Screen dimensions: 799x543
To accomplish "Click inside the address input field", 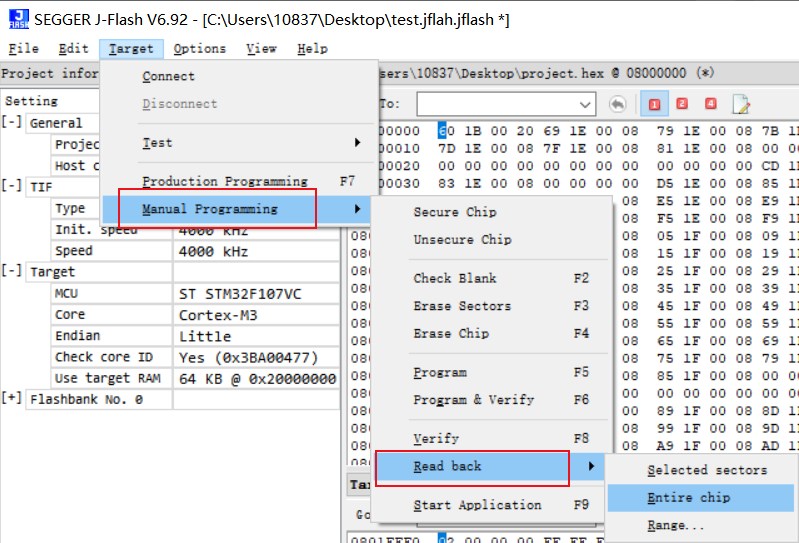I will pos(497,104).
